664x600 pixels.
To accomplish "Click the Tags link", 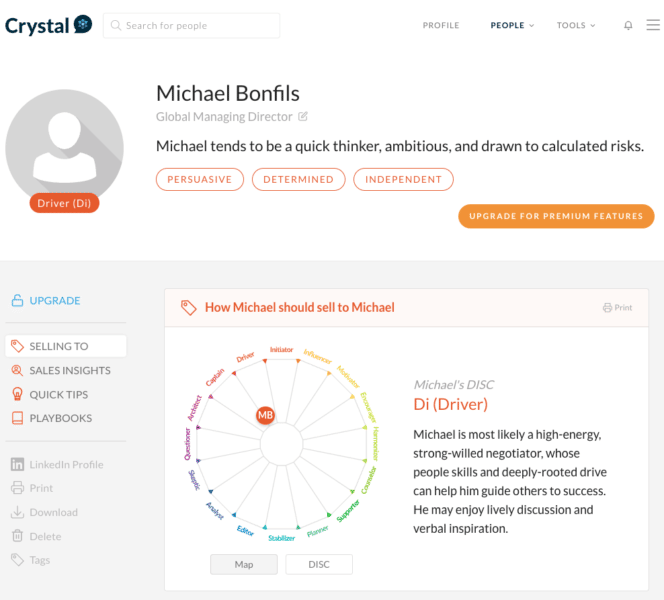I will [40, 560].
